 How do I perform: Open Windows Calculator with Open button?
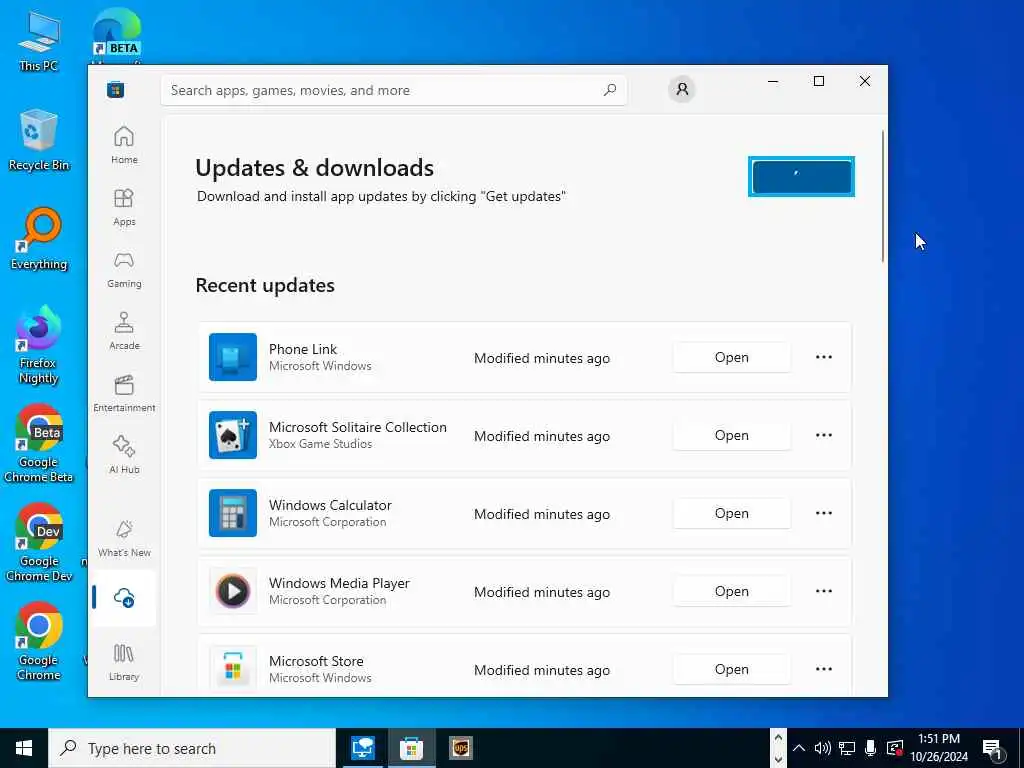(731, 513)
